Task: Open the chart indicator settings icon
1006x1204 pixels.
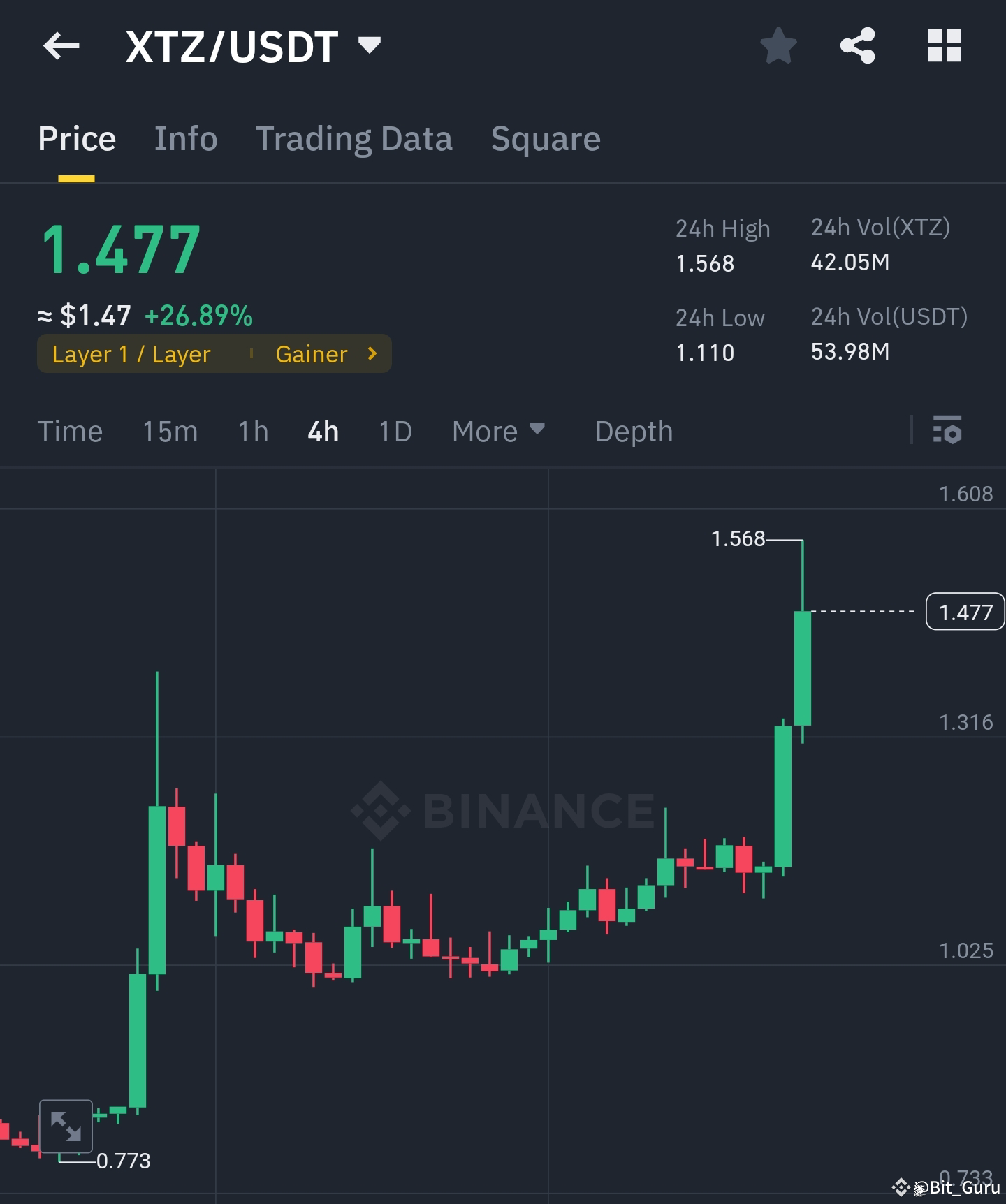Action: tap(948, 432)
